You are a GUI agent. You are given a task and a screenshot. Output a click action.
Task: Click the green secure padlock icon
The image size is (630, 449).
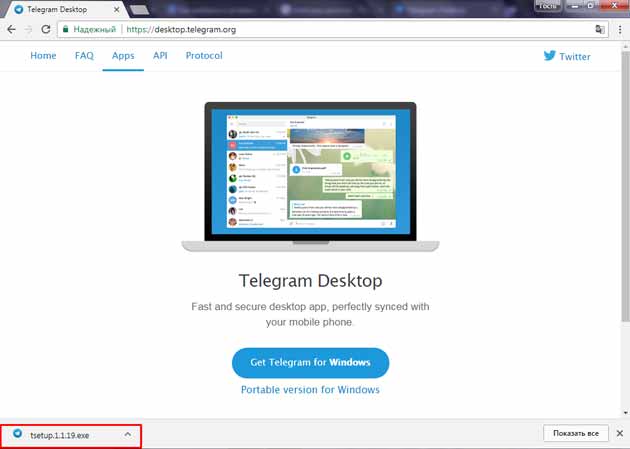(x=66, y=29)
